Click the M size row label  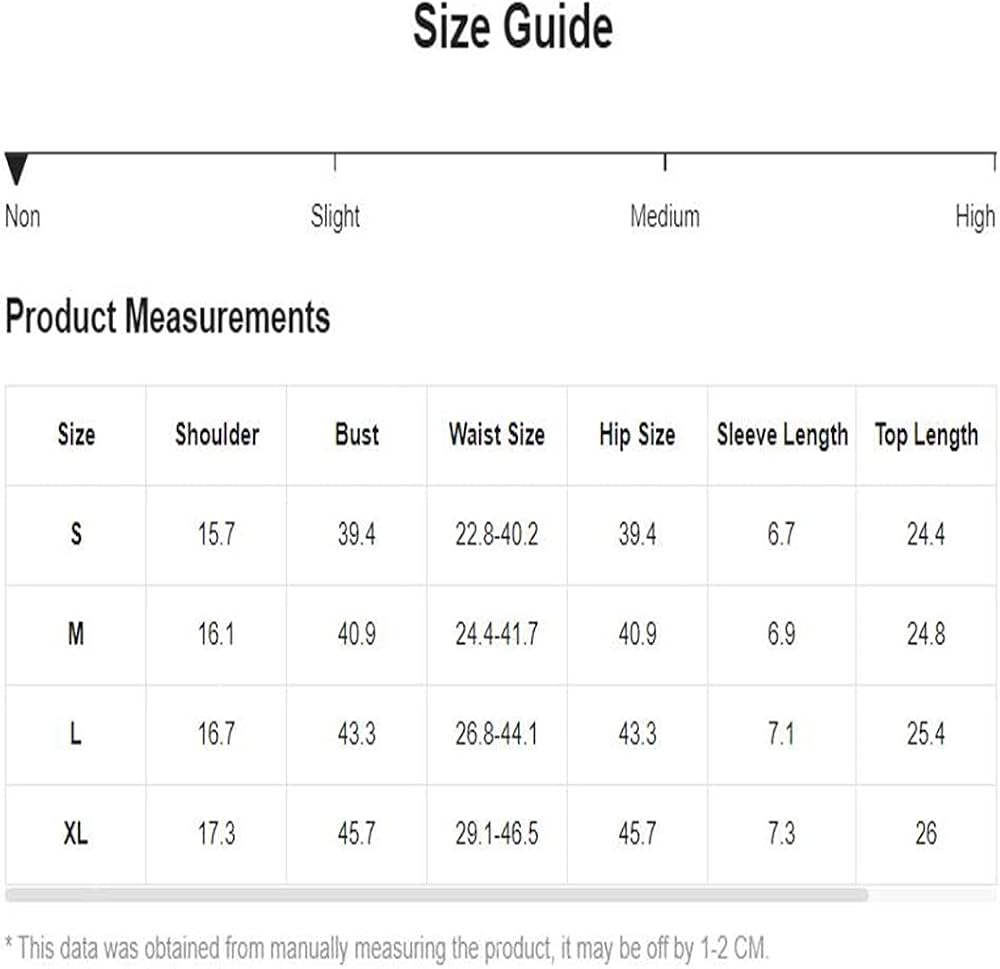[76, 634]
